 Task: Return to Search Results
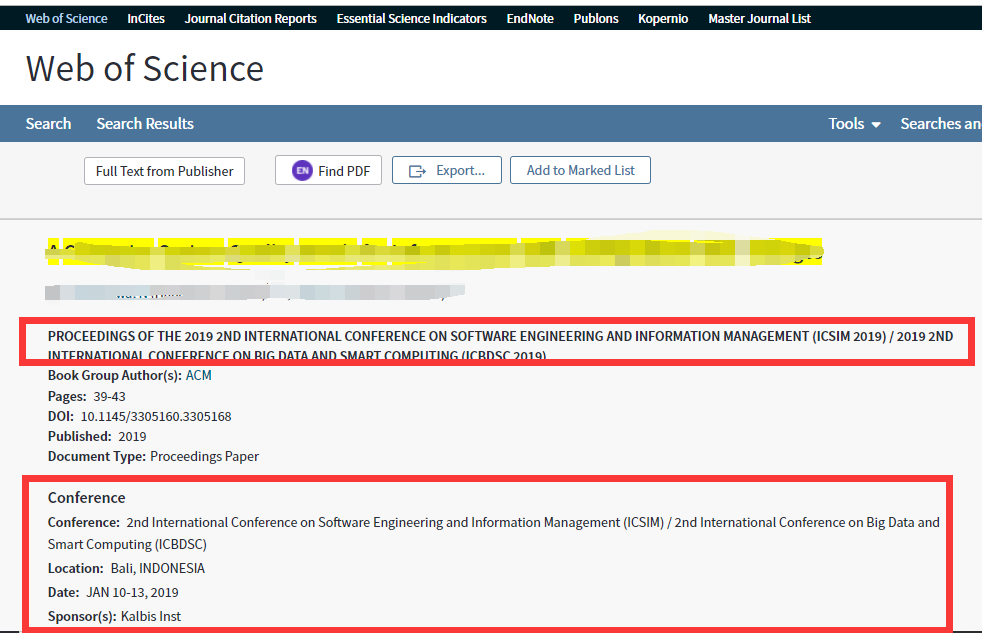coord(145,123)
